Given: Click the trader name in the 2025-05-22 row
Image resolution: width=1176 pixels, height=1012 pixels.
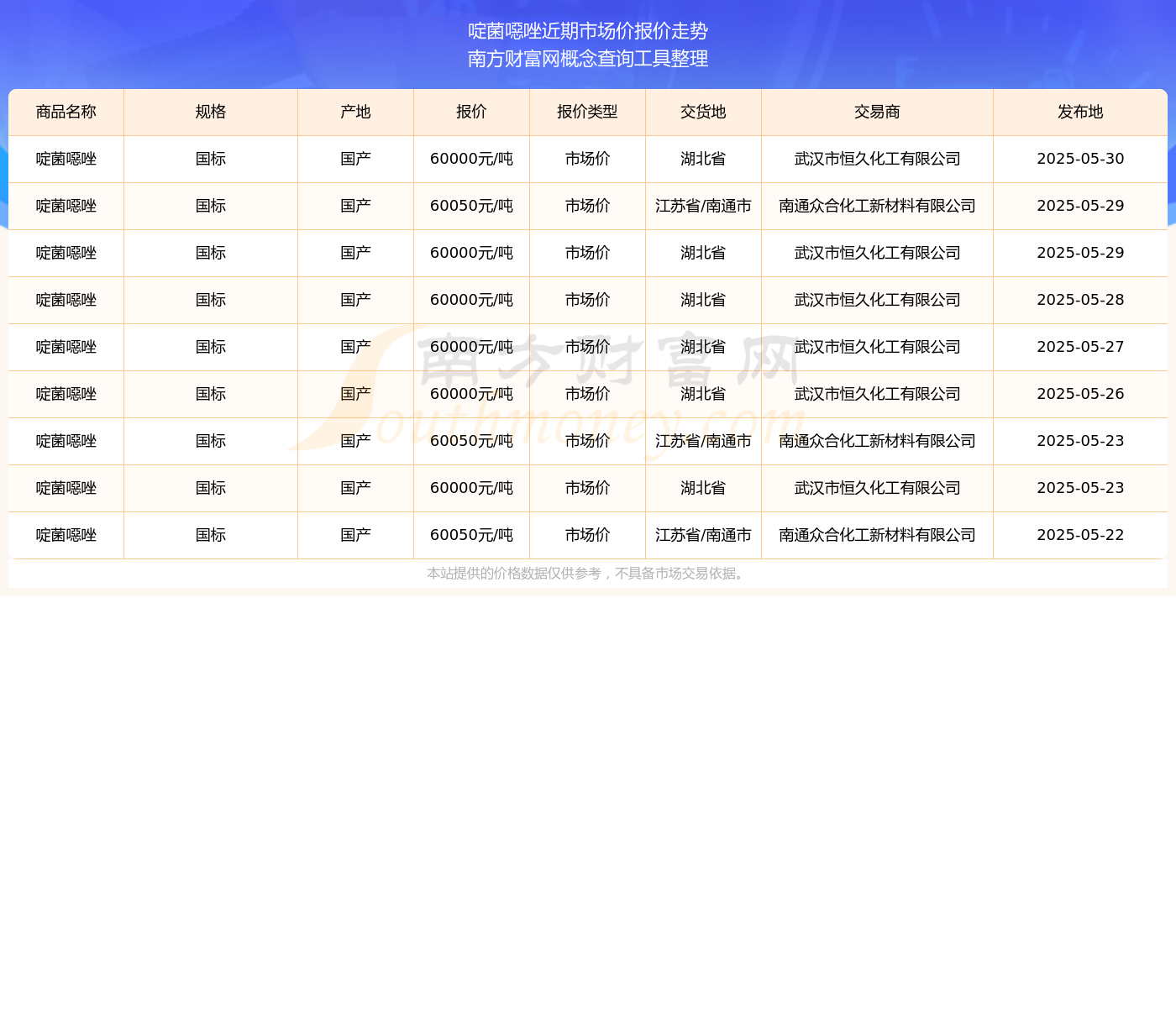Looking at the screenshot, I should point(877,536).
